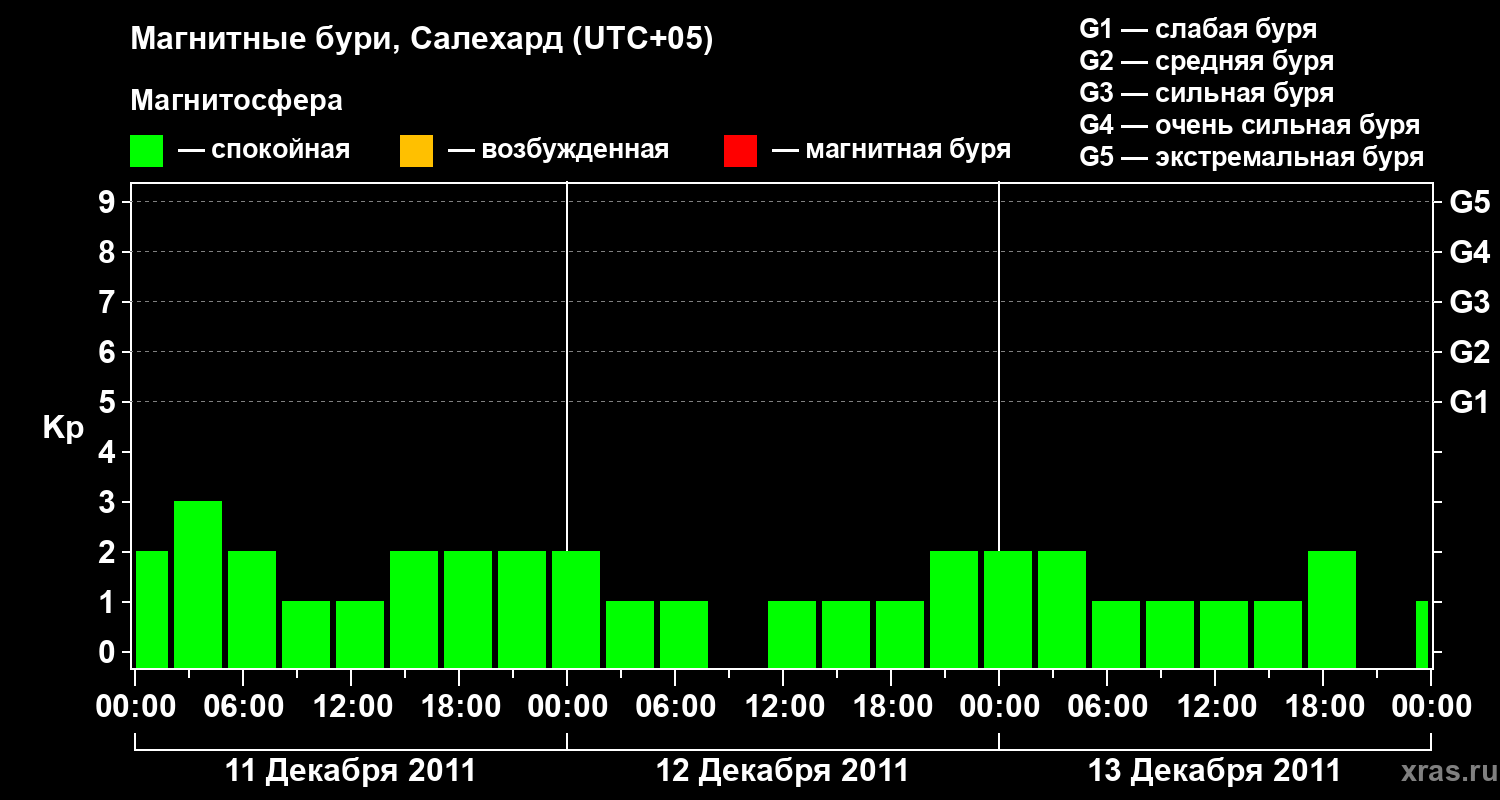Click the 'Kp' y-axis title
Image resolution: width=1500 pixels, height=800 pixels.
[63, 428]
